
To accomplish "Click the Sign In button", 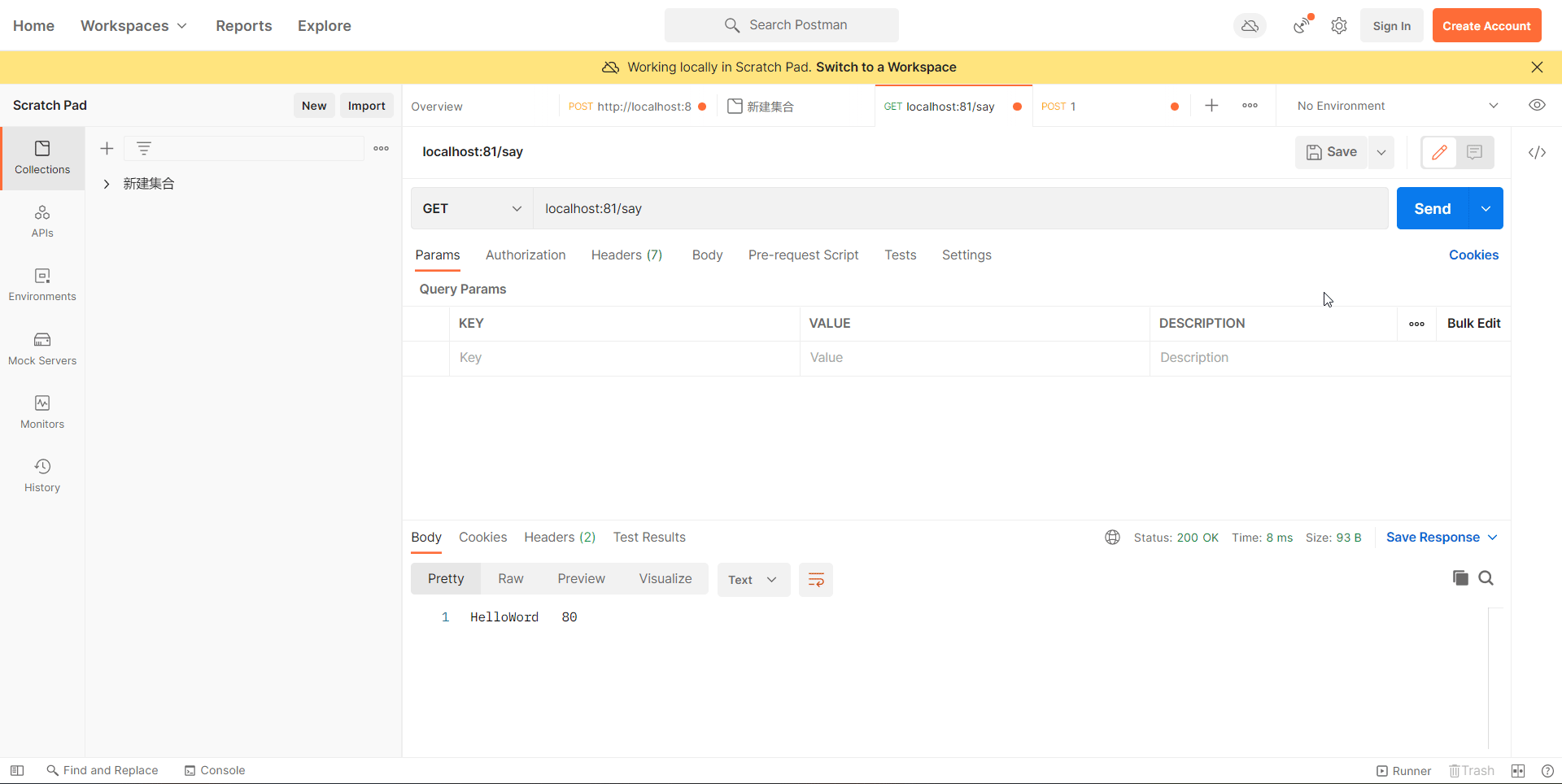I will point(1391,26).
